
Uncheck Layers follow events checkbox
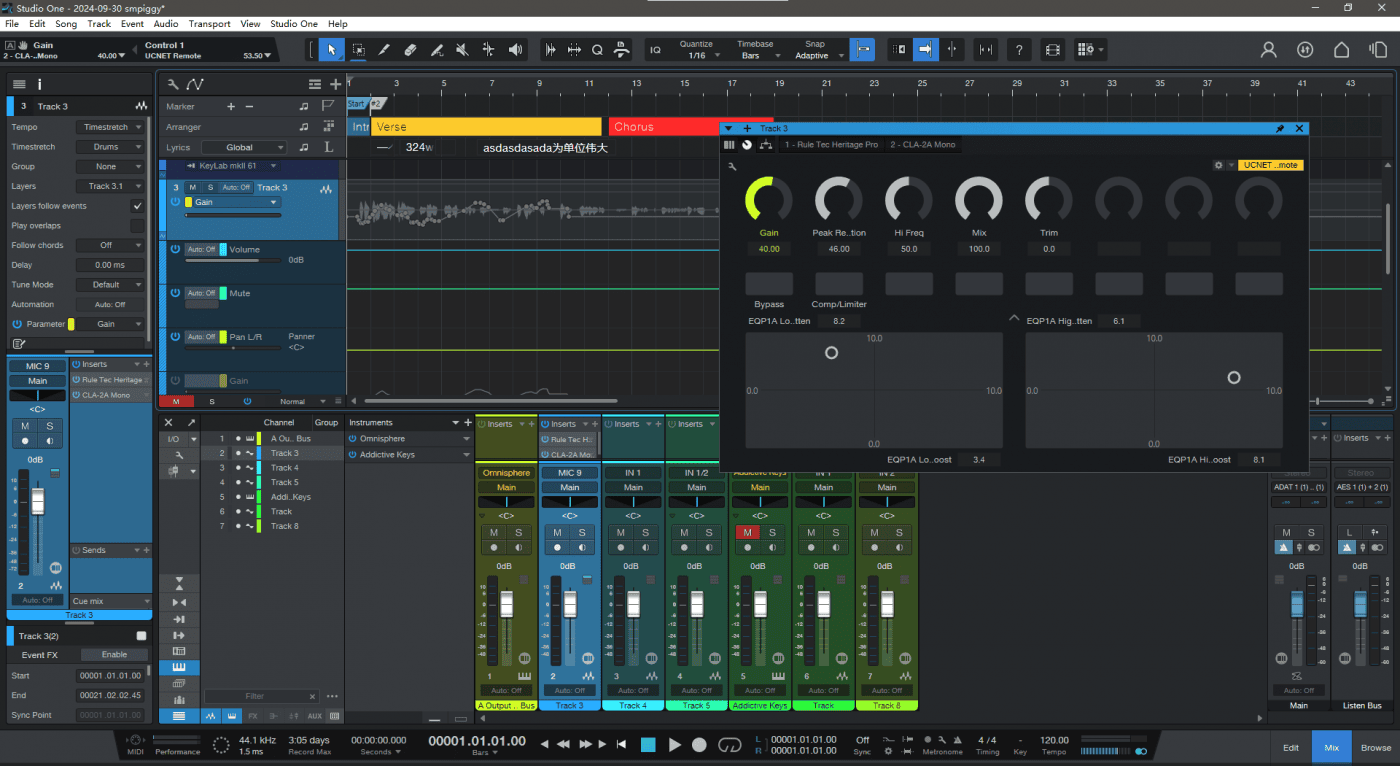[137, 206]
